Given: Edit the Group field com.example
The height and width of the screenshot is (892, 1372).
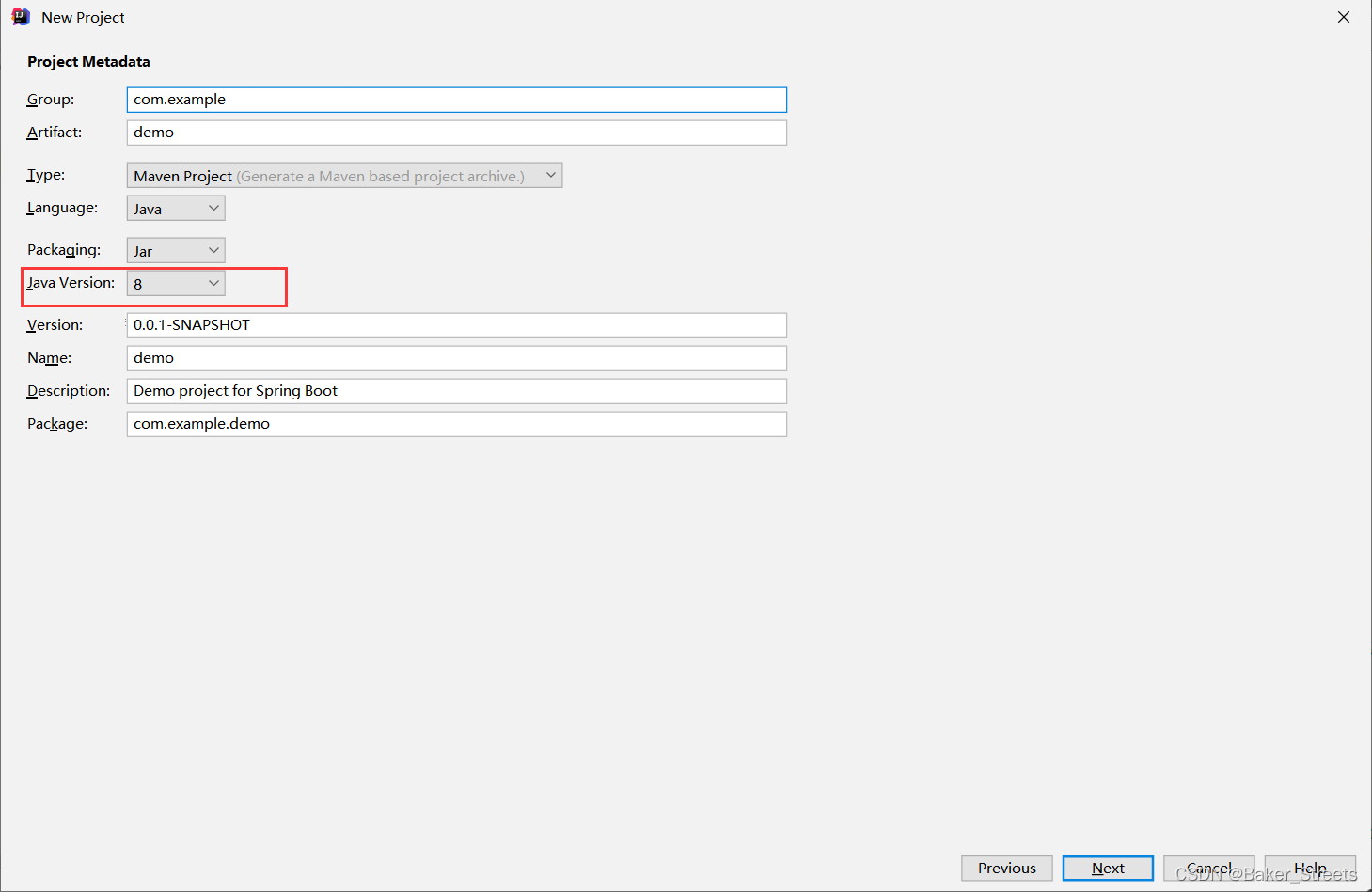Looking at the screenshot, I should [456, 100].
